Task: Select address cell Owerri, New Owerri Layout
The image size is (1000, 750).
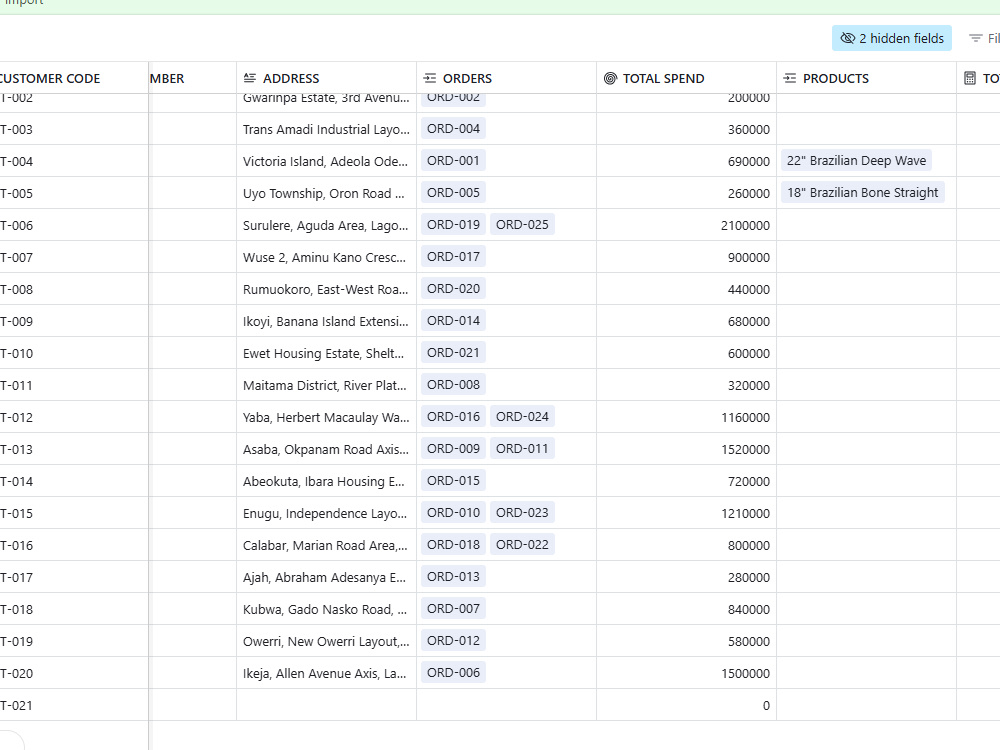Action: coord(327,641)
